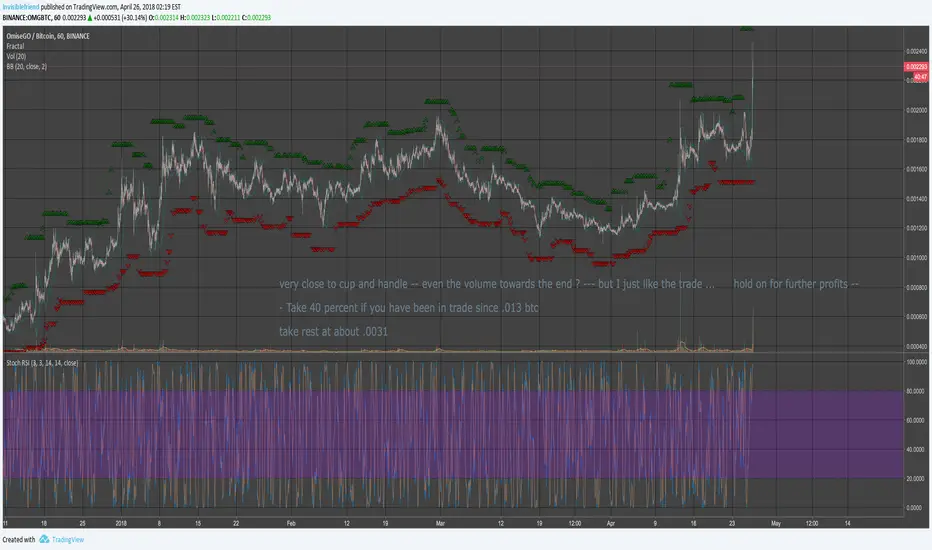Select the BINANCE:OMGBTC, 60 symbol header
This screenshot has height=550, width=932.
[x=32, y=18]
